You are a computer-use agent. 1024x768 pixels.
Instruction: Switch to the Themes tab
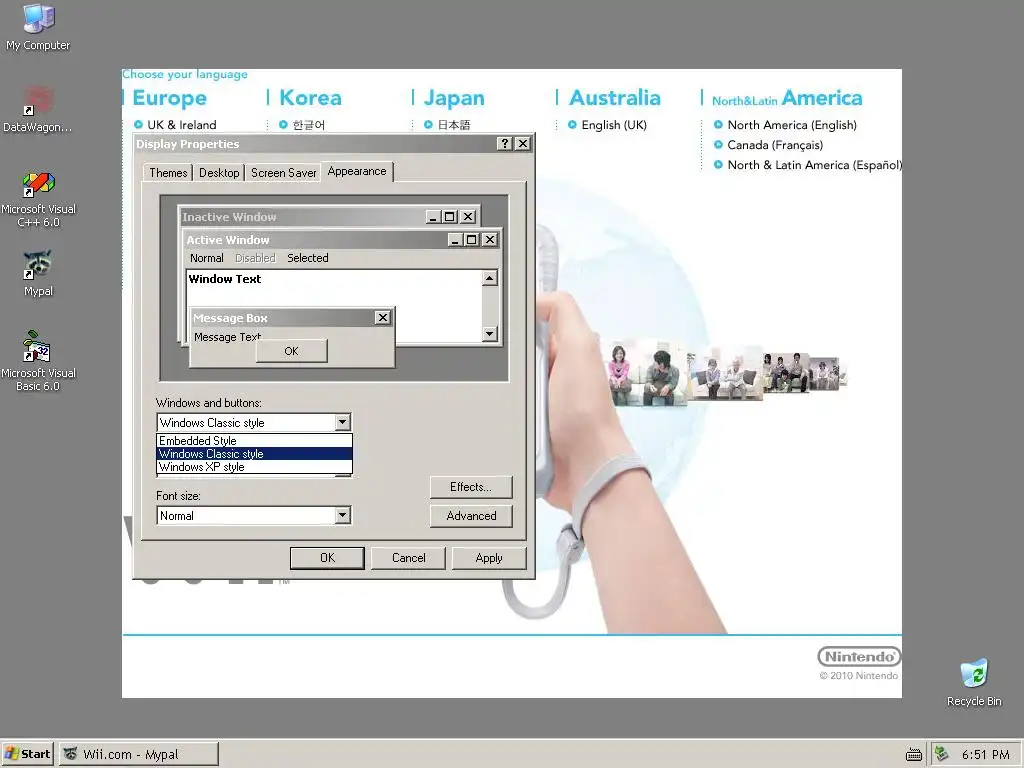[x=168, y=172]
